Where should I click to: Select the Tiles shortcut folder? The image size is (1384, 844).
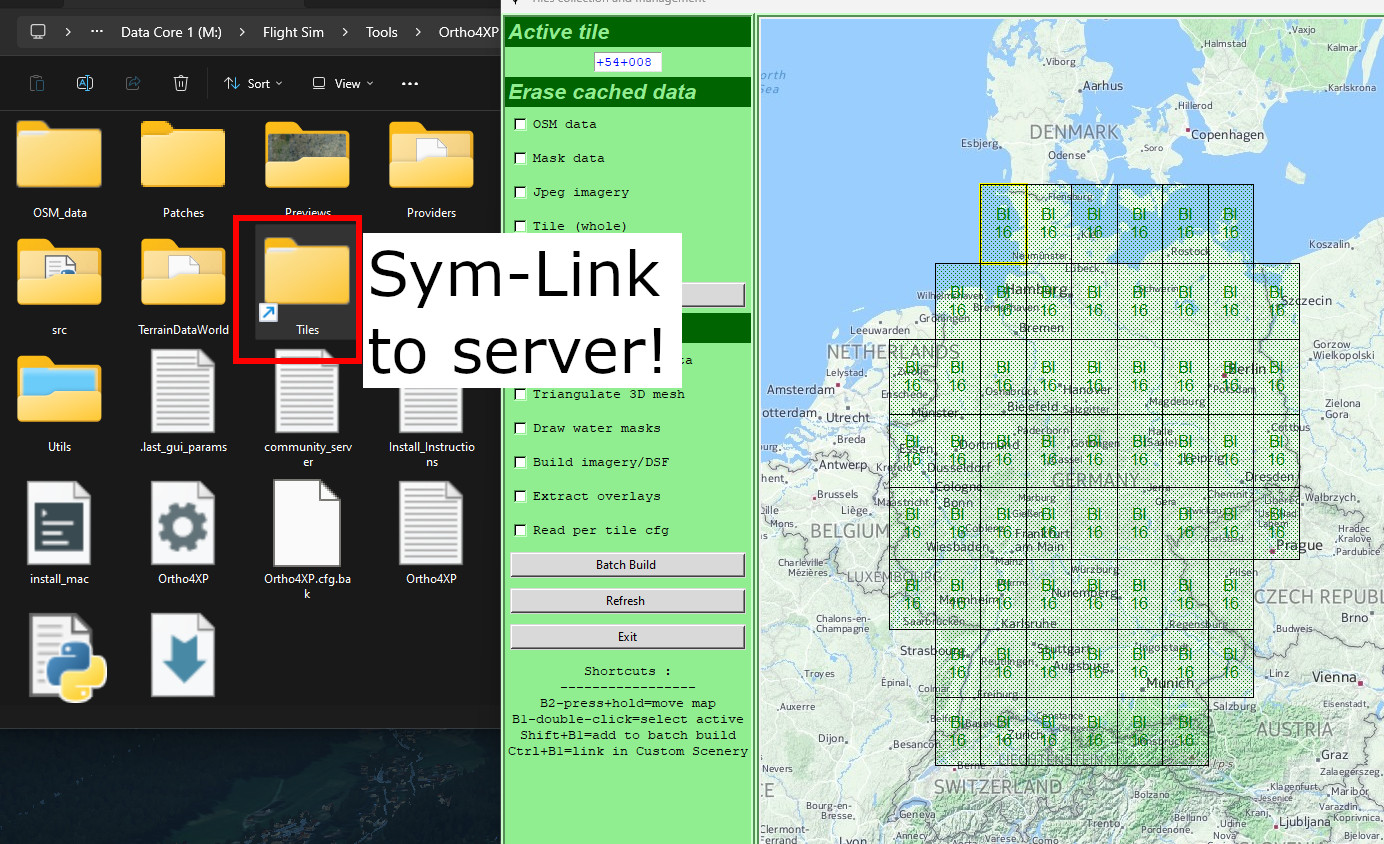tap(307, 285)
